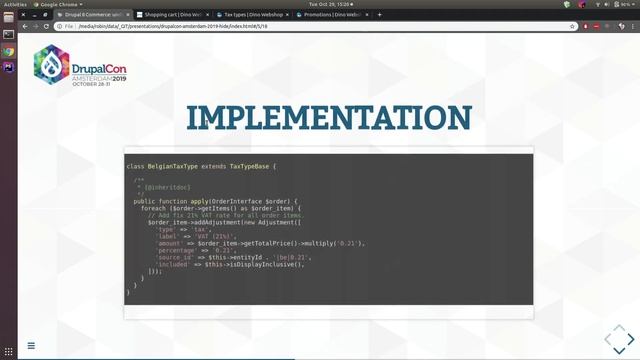
Task: Go to slide below with down arrow
Action: [x=619, y=351]
